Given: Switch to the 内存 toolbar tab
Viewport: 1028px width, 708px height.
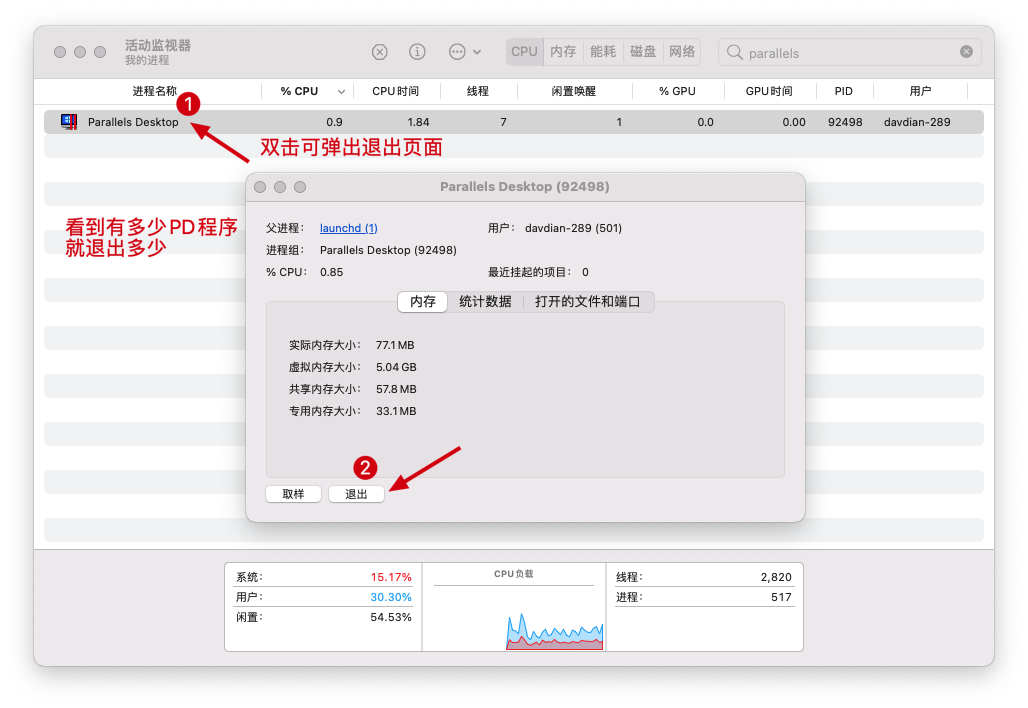Looking at the screenshot, I should [x=563, y=52].
